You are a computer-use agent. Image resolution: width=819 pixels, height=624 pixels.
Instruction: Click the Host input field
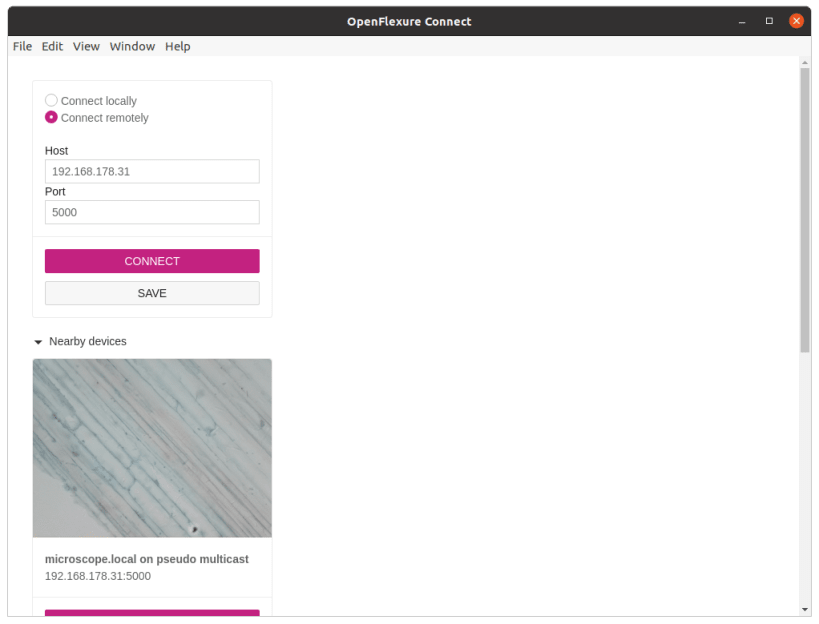[x=152, y=171]
